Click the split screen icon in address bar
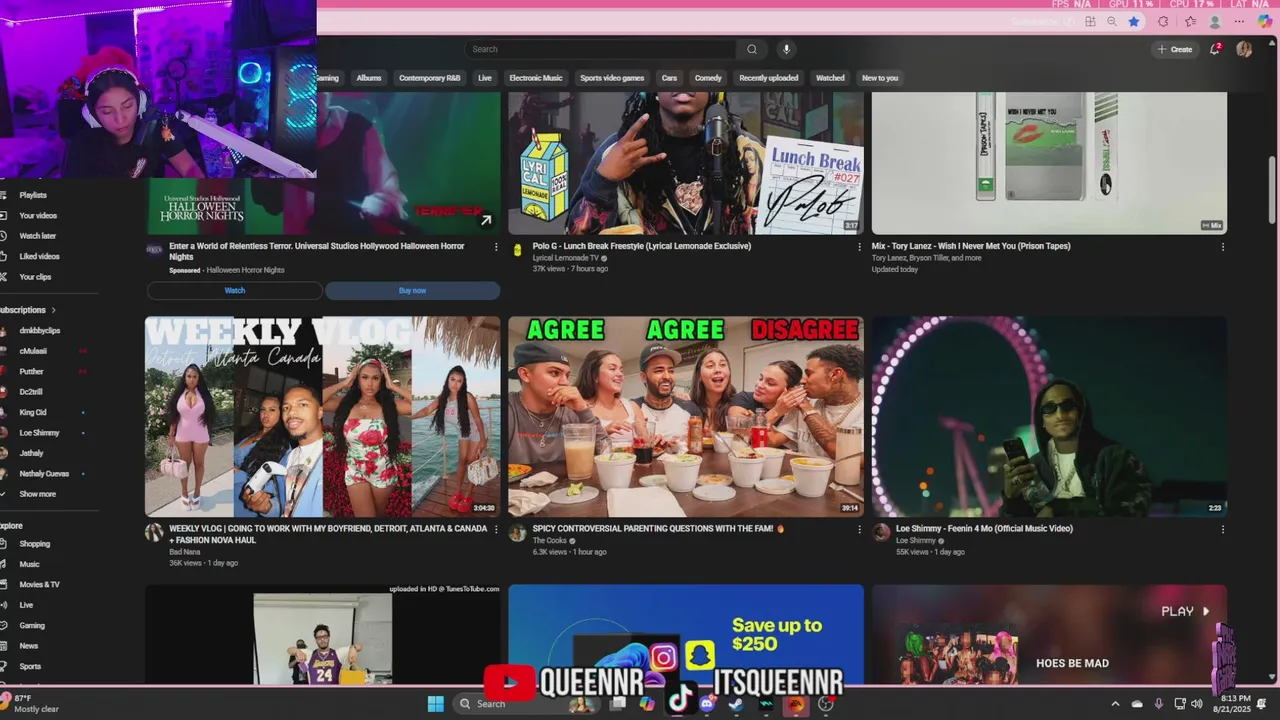Image resolution: width=1280 pixels, height=720 pixels. pyautogui.click(x=1090, y=22)
